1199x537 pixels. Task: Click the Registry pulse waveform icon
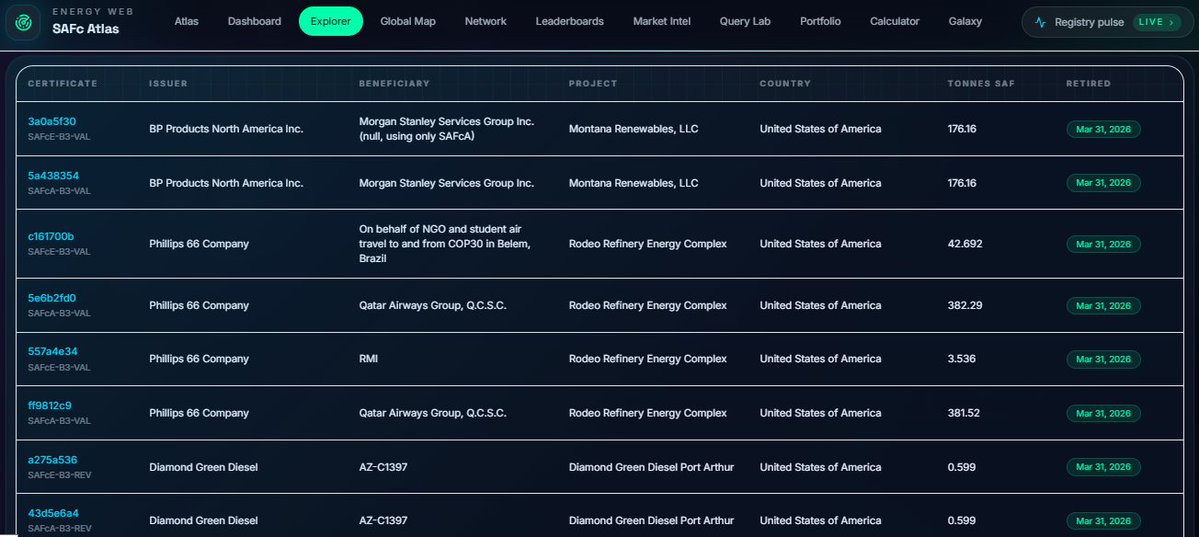[1040, 22]
